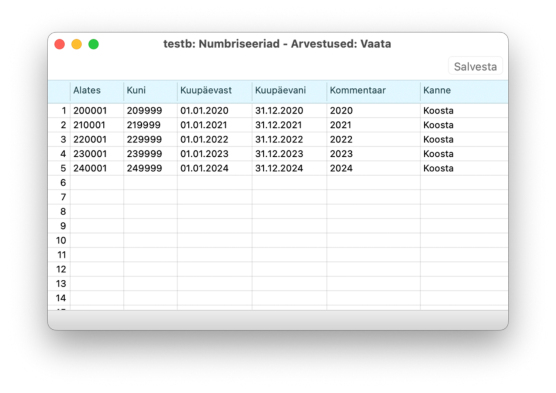Viewport: 556px width, 393px height.
Task: Select comment cell 2024
Action: point(373,168)
